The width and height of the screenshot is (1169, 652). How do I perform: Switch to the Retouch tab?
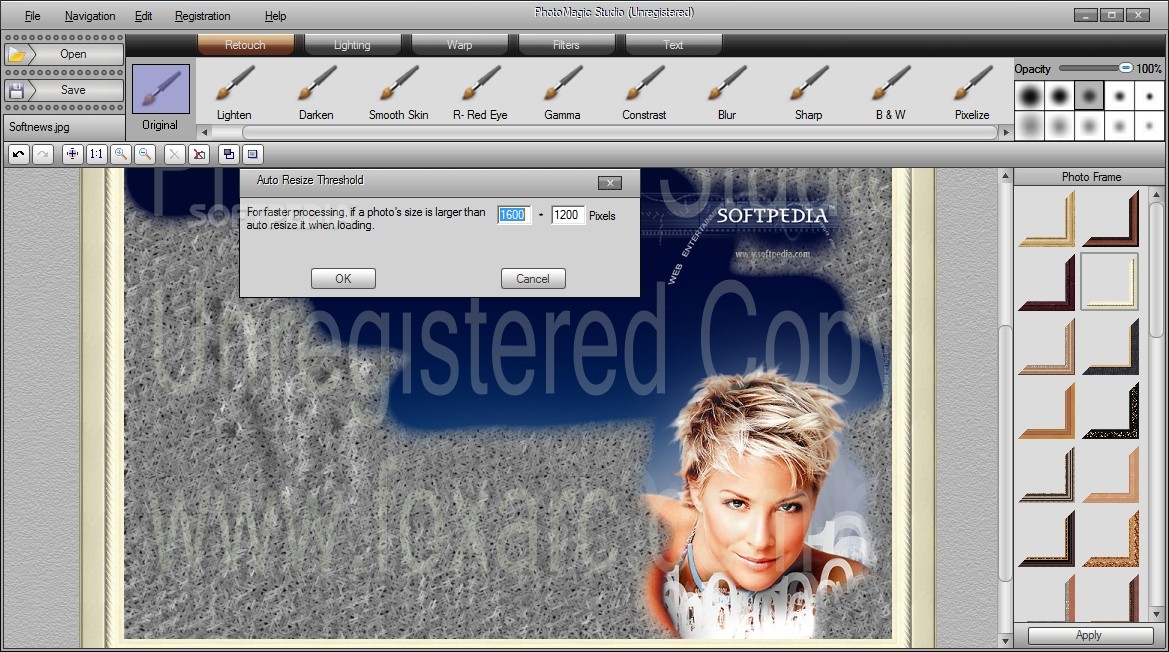[x=245, y=45]
